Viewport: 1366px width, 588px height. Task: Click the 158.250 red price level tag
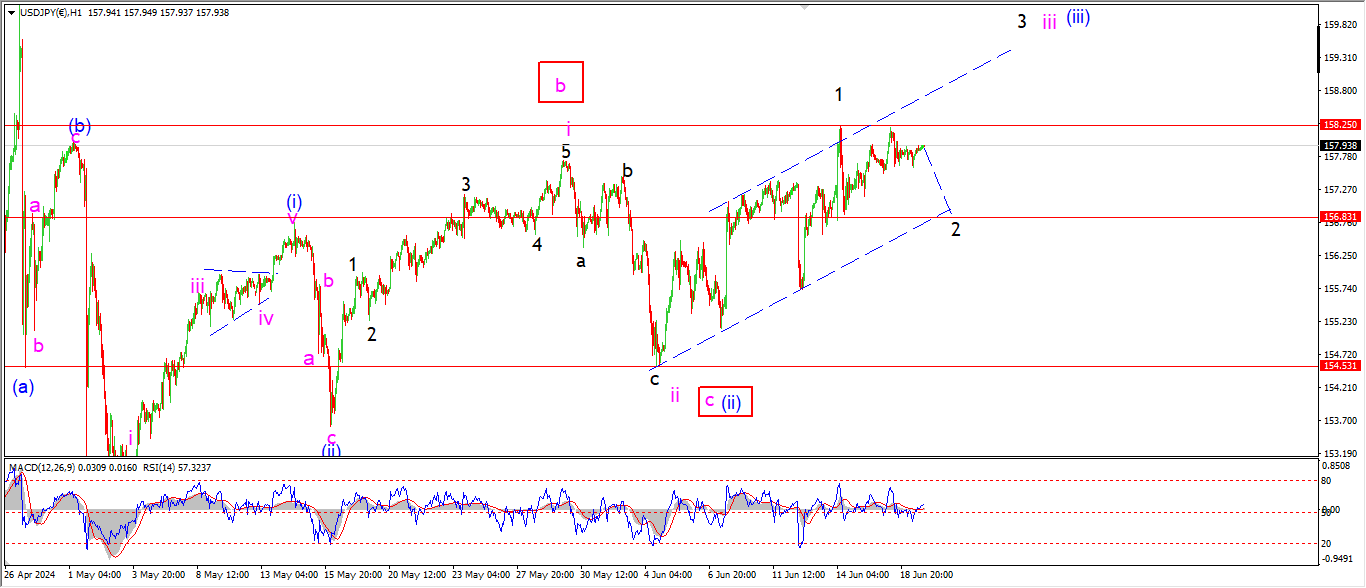1340,126
